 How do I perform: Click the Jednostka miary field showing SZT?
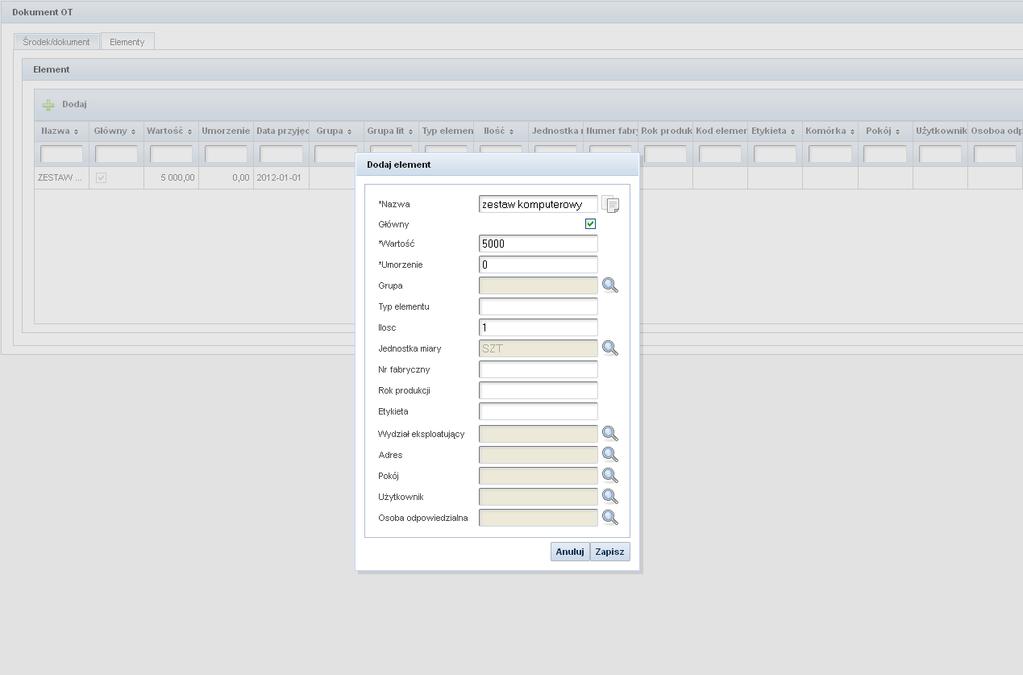(x=538, y=348)
